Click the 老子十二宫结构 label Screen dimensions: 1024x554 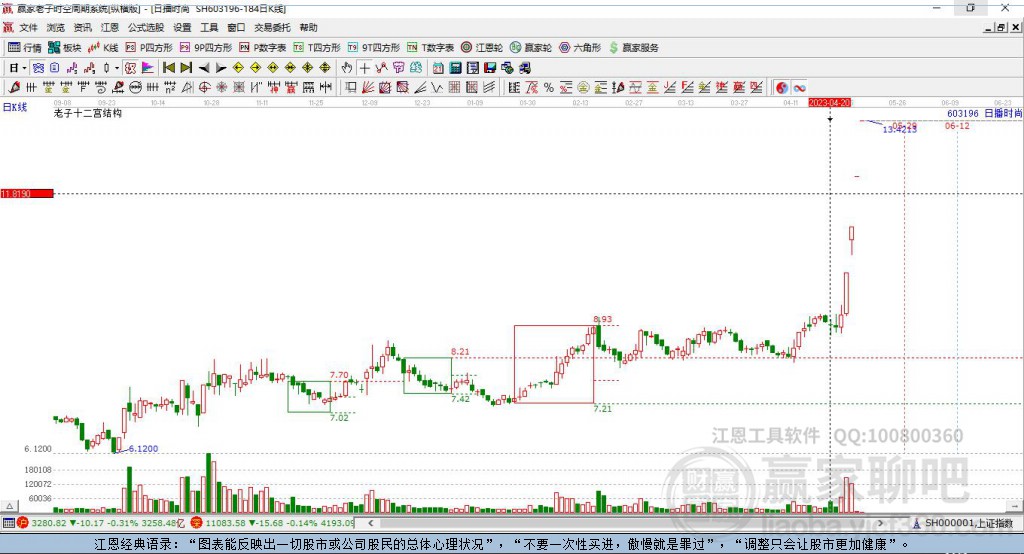tap(88, 113)
